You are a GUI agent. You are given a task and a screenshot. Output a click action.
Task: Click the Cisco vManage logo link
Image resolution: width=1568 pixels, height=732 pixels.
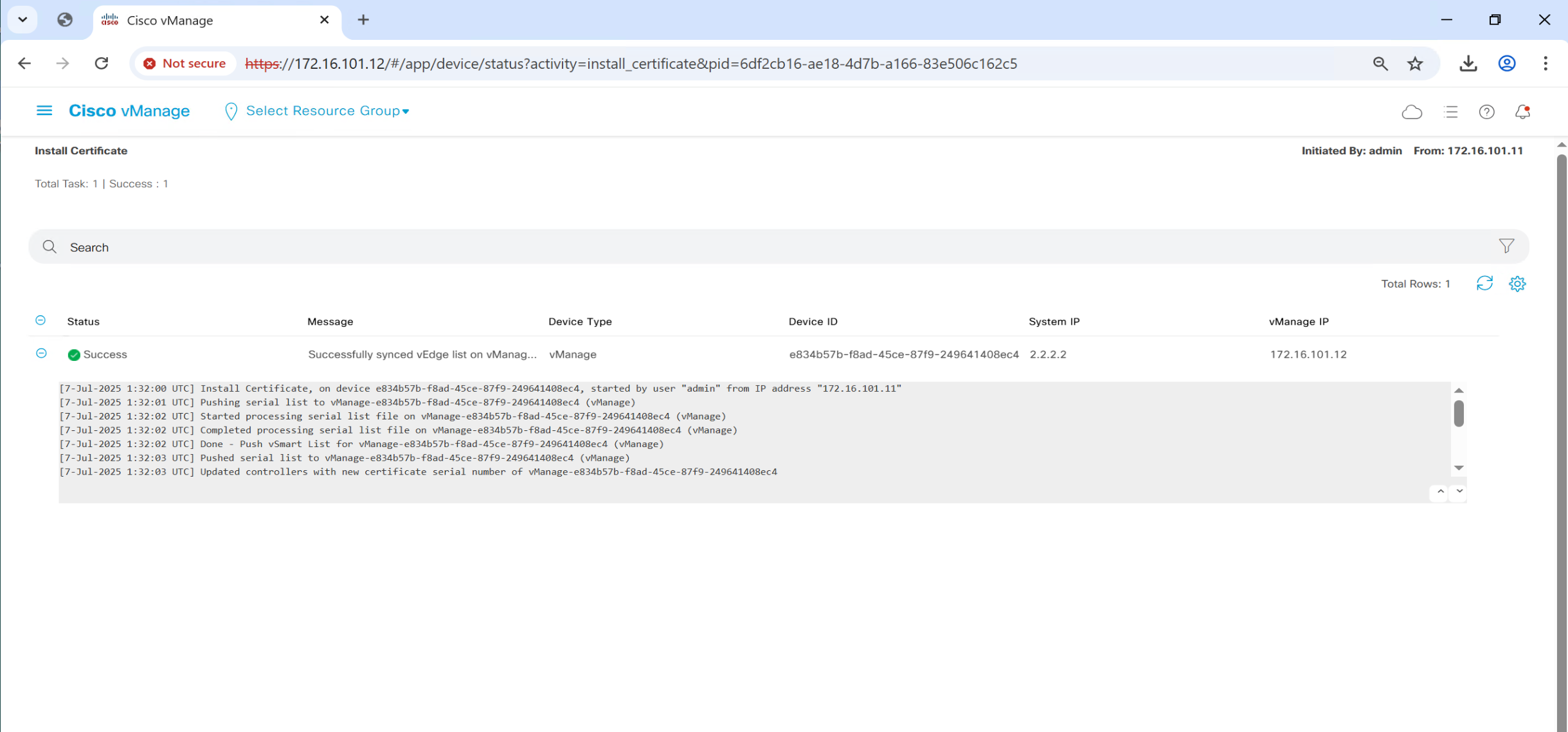coord(129,111)
